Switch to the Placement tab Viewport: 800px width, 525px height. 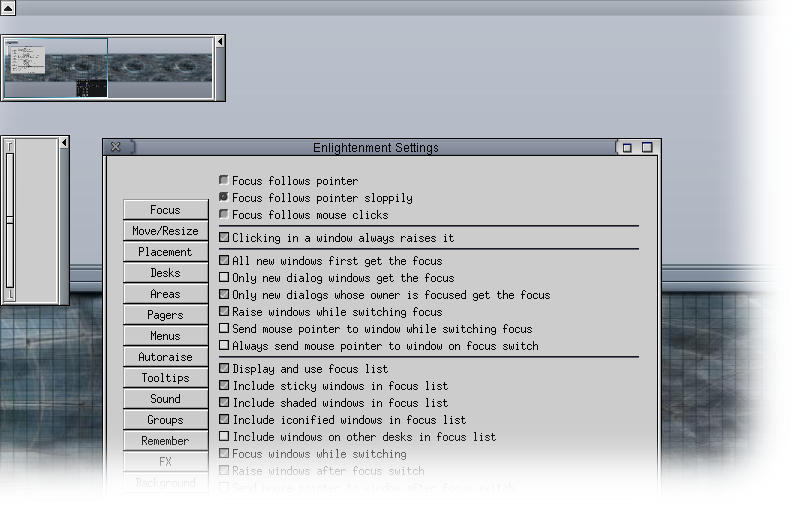(x=165, y=252)
